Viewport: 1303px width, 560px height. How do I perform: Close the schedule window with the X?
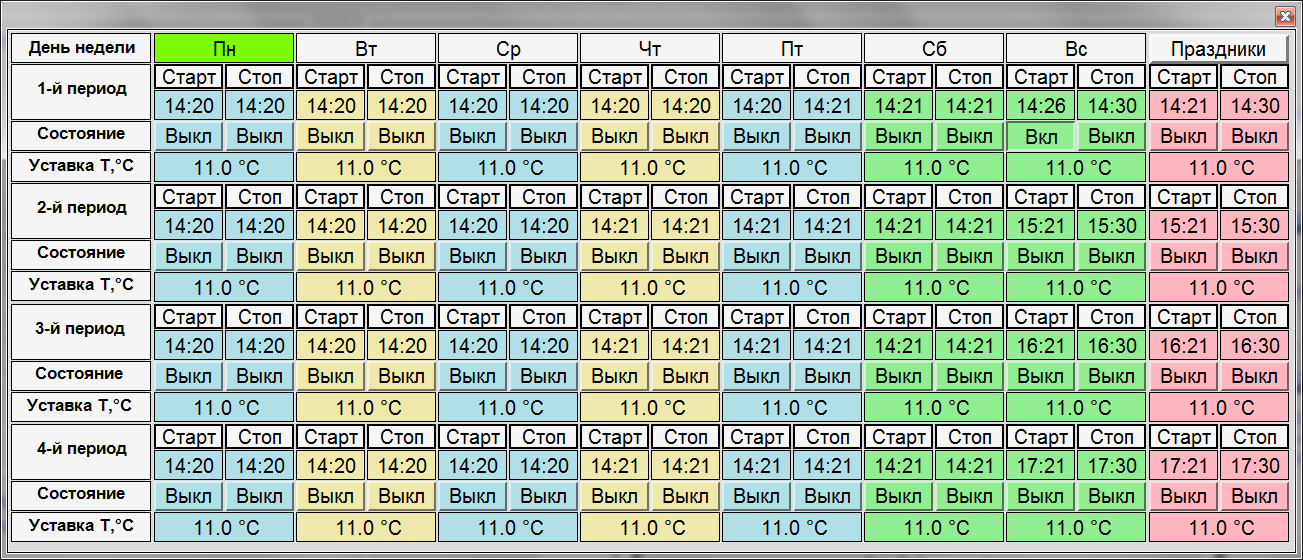click(x=1285, y=16)
